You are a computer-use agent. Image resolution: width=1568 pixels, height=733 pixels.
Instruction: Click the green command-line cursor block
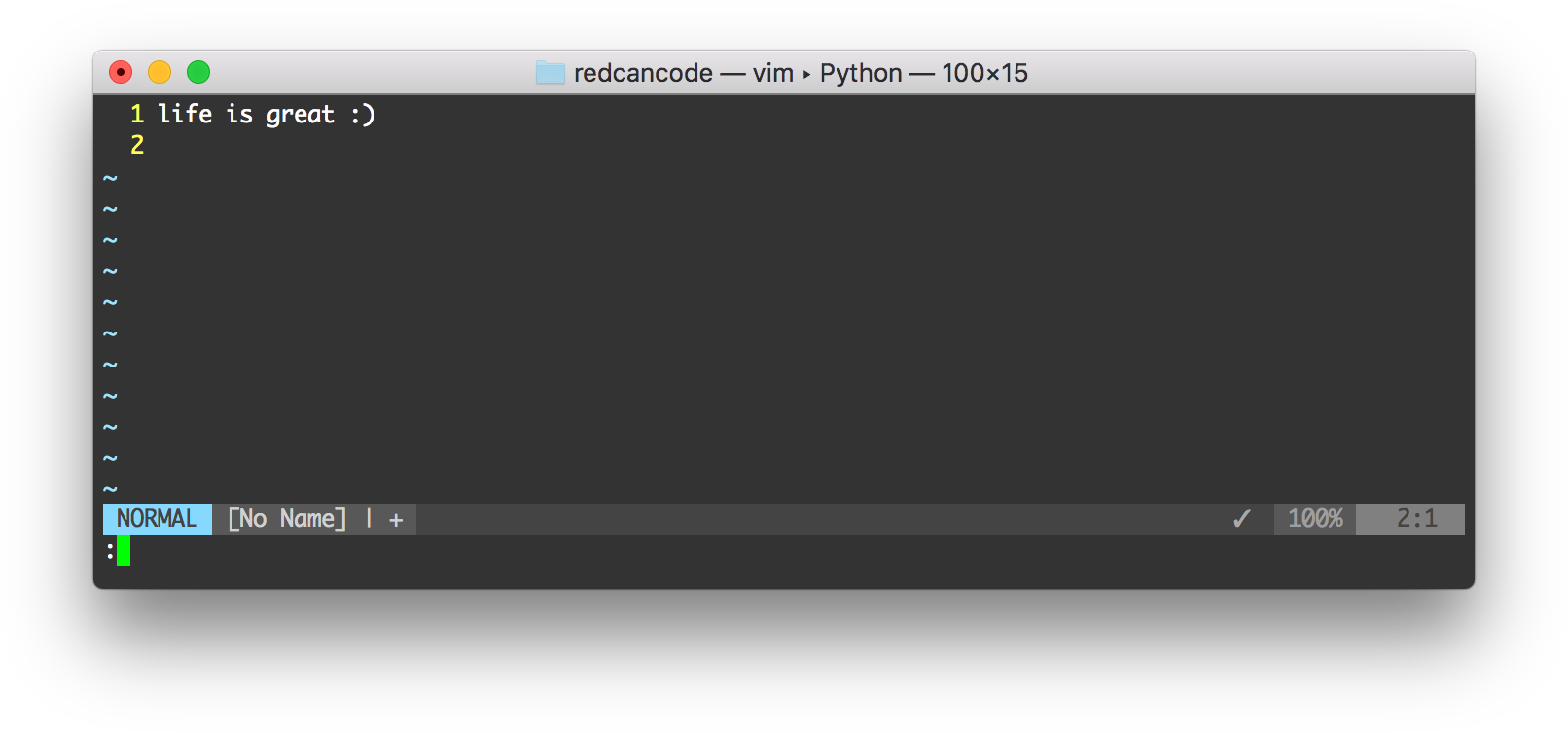pyautogui.click(x=124, y=550)
